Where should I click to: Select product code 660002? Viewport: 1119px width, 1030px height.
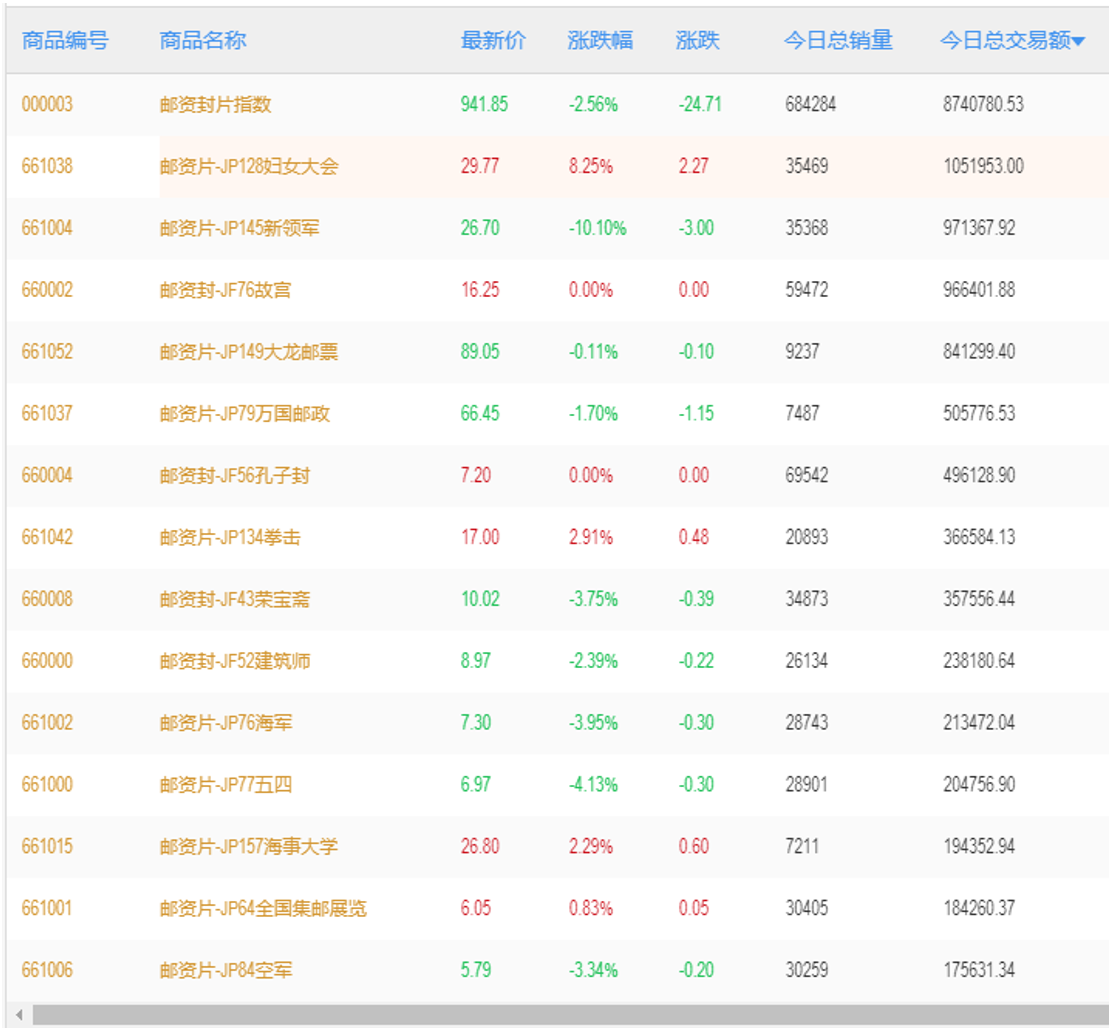47,290
